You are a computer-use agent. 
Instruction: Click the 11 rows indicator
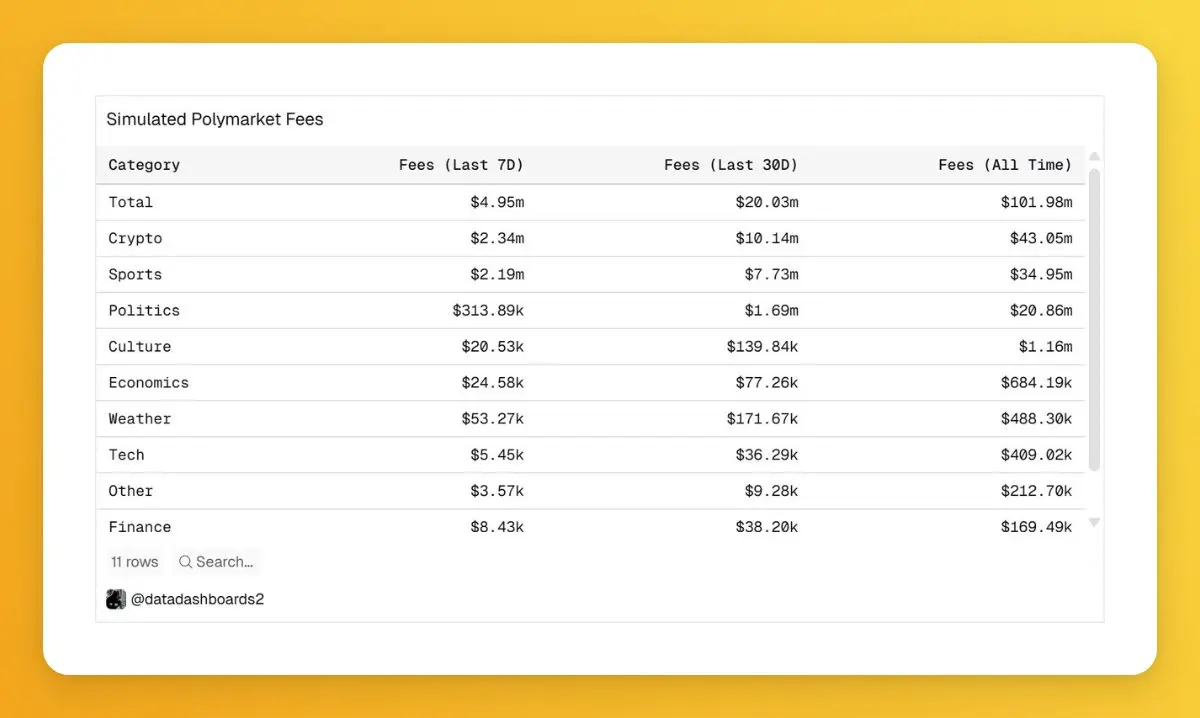click(x=135, y=562)
